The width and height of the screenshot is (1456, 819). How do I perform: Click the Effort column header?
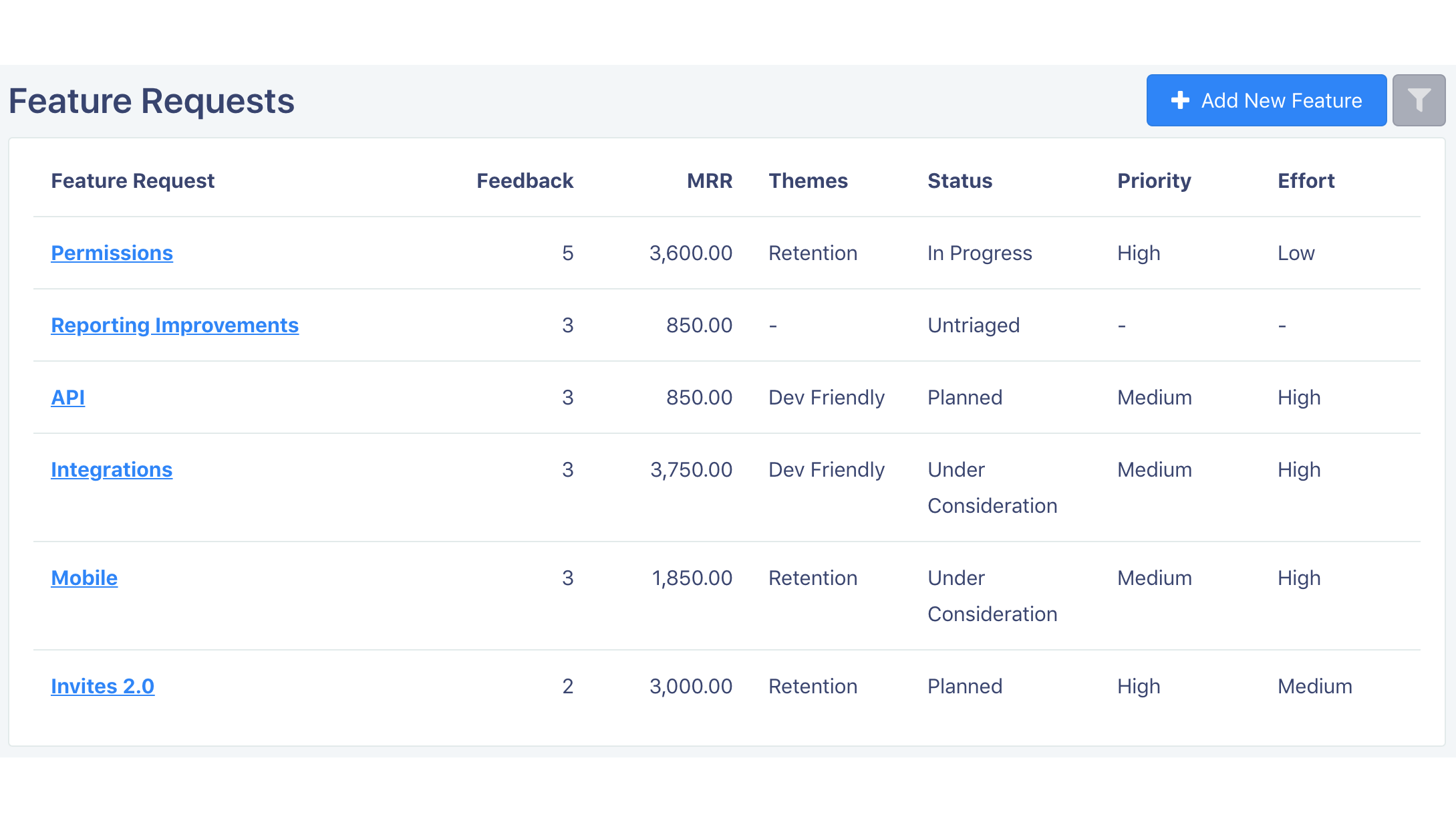pos(1306,181)
